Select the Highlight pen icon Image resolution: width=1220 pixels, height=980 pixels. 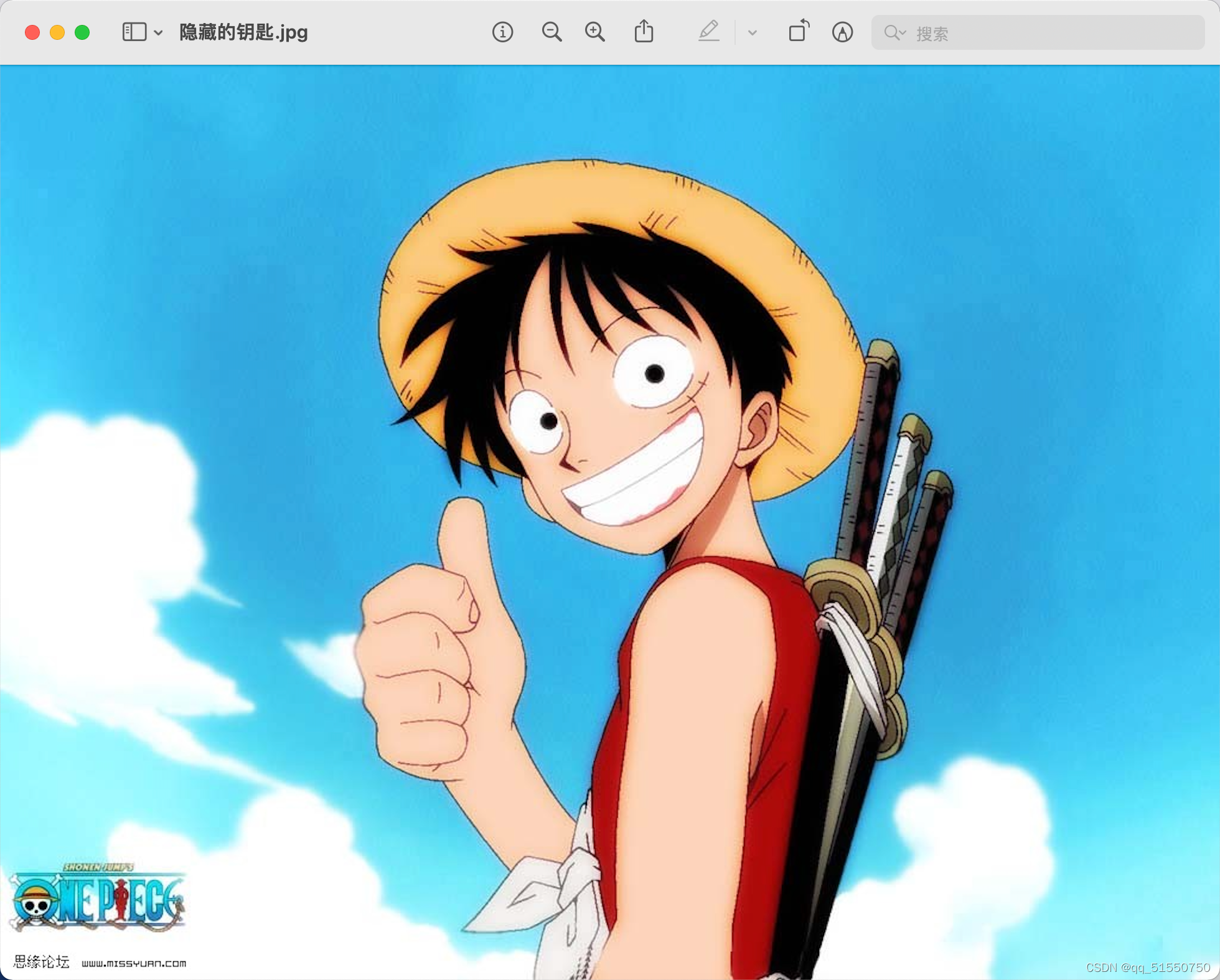point(708,32)
